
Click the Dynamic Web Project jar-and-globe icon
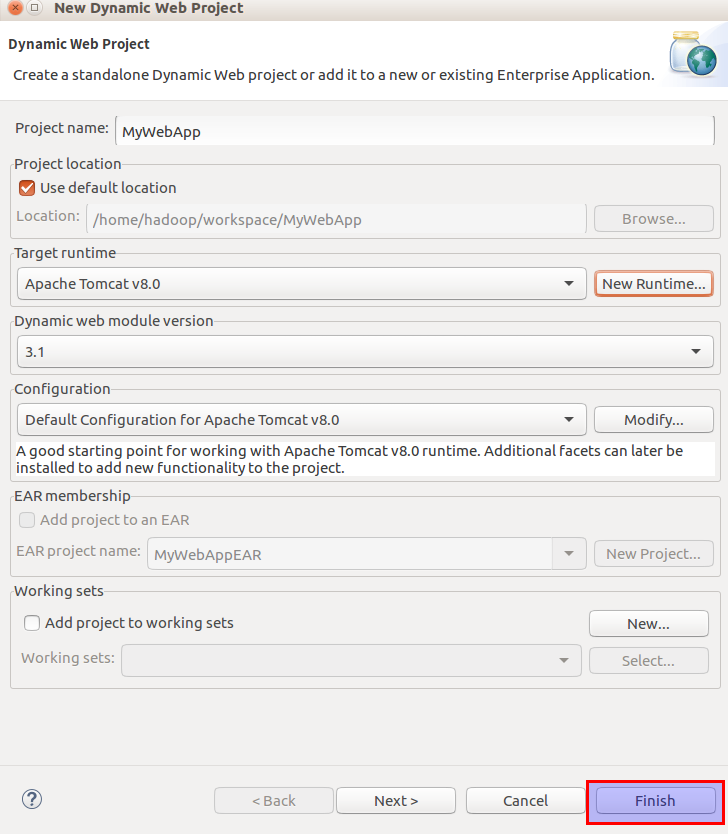693,56
